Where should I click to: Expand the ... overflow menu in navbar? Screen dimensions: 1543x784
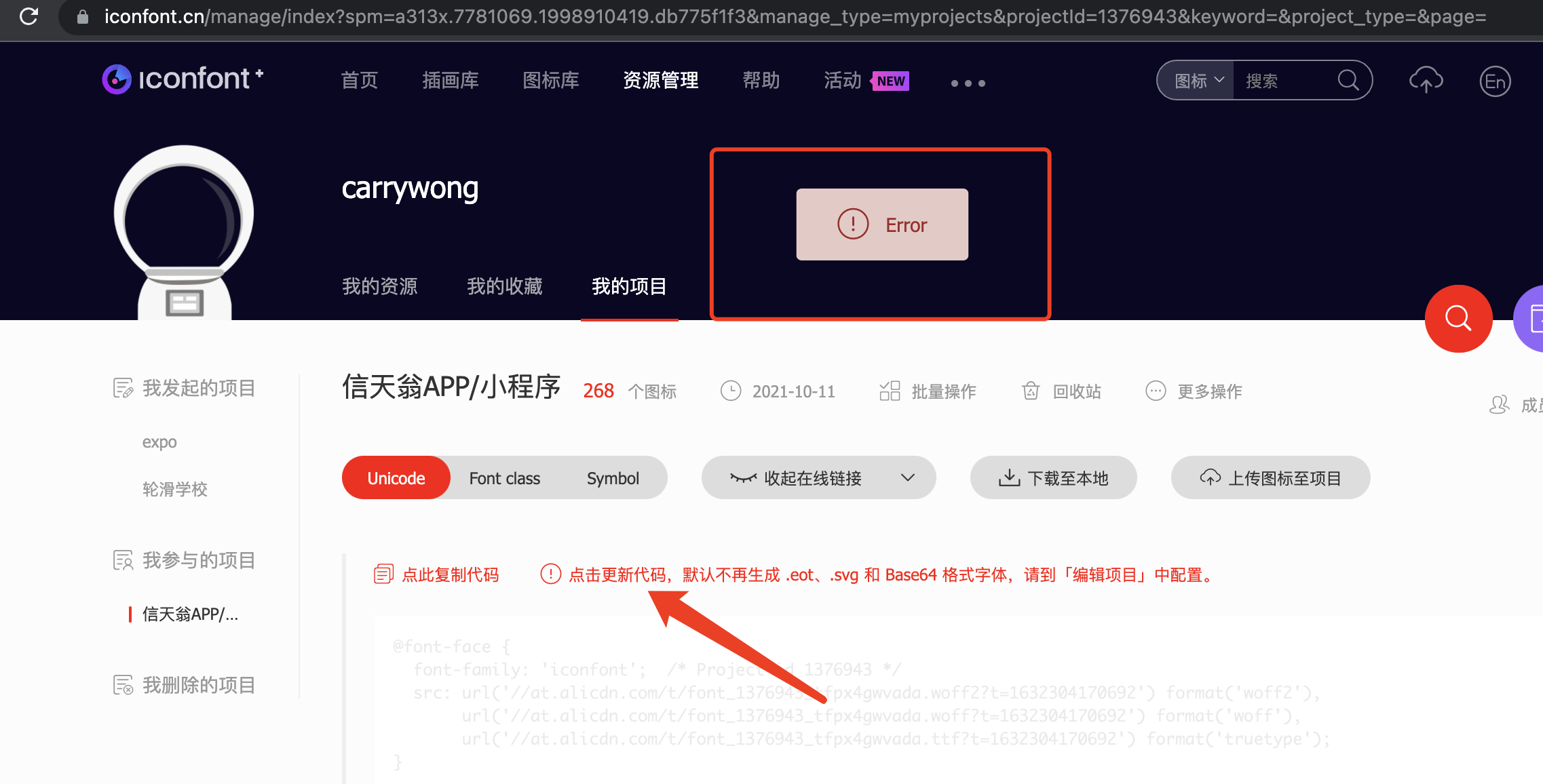tap(968, 83)
